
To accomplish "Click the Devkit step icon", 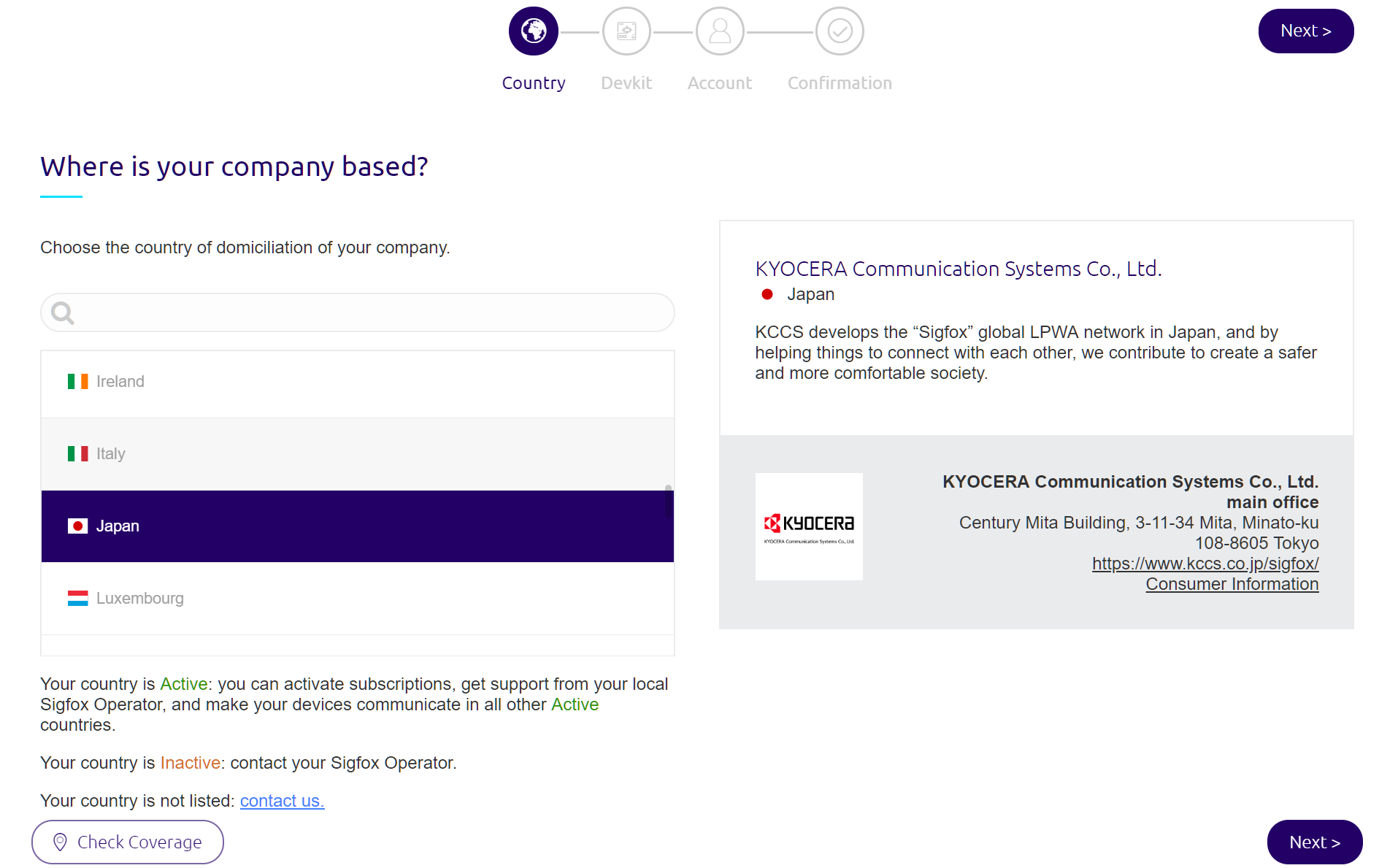I will (626, 31).
